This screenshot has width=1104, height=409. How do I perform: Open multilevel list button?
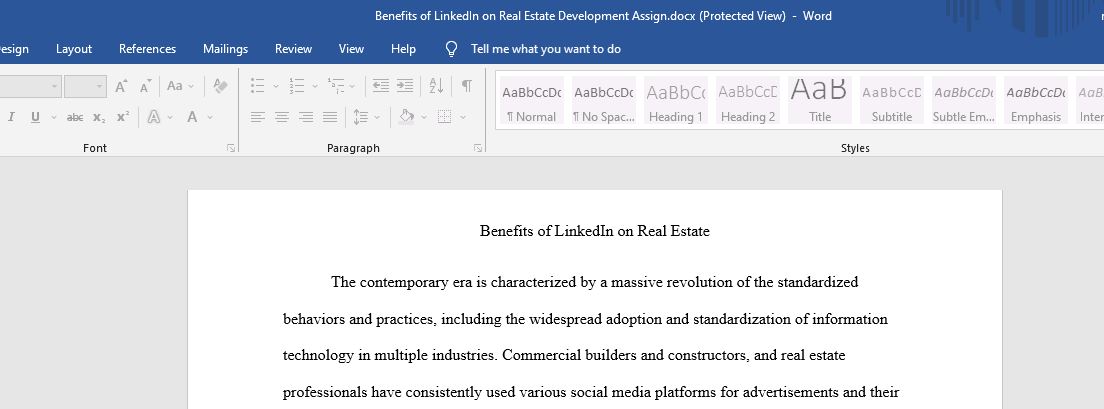[x=335, y=86]
